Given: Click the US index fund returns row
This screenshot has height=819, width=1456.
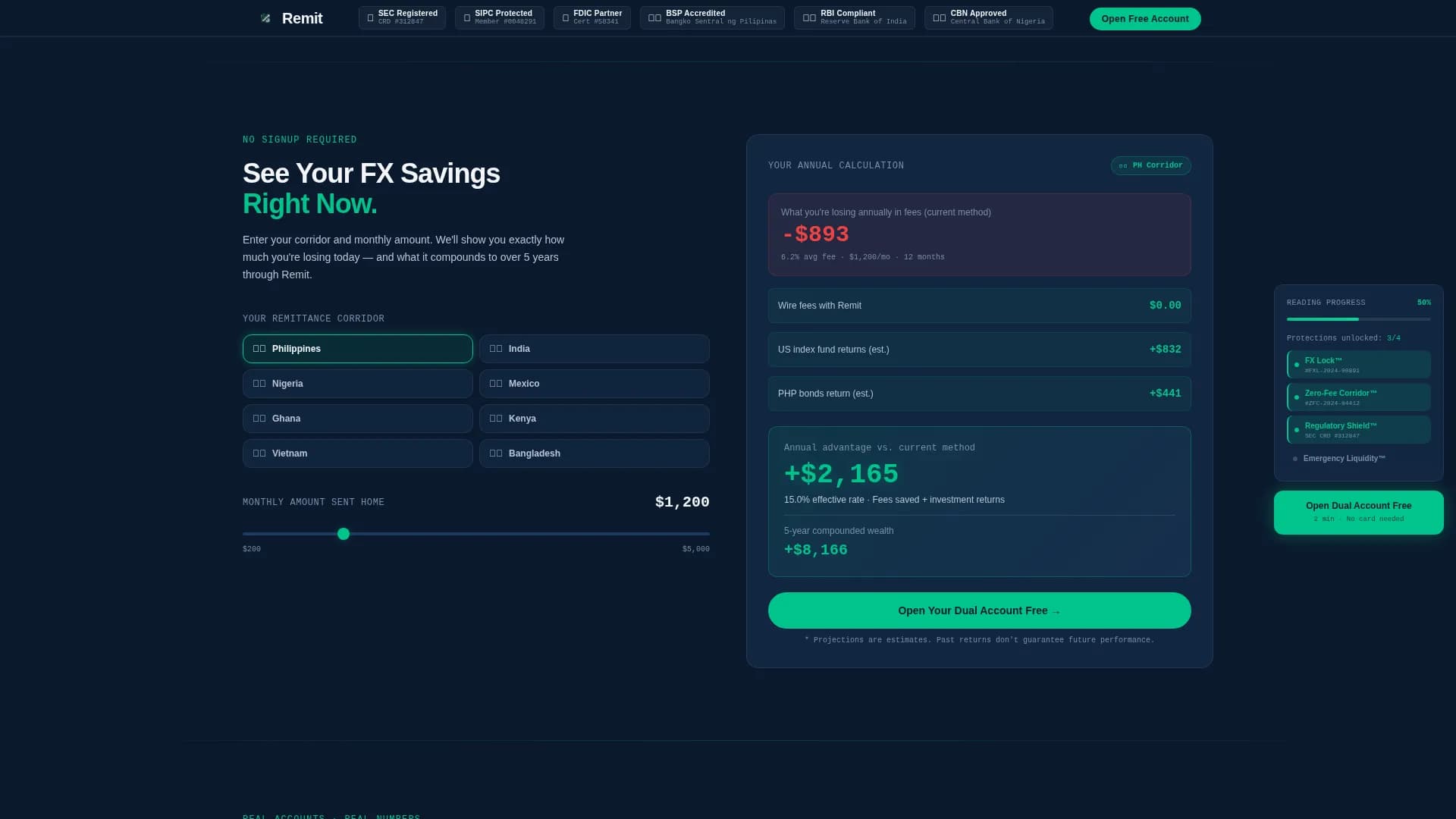Looking at the screenshot, I should click(x=979, y=350).
